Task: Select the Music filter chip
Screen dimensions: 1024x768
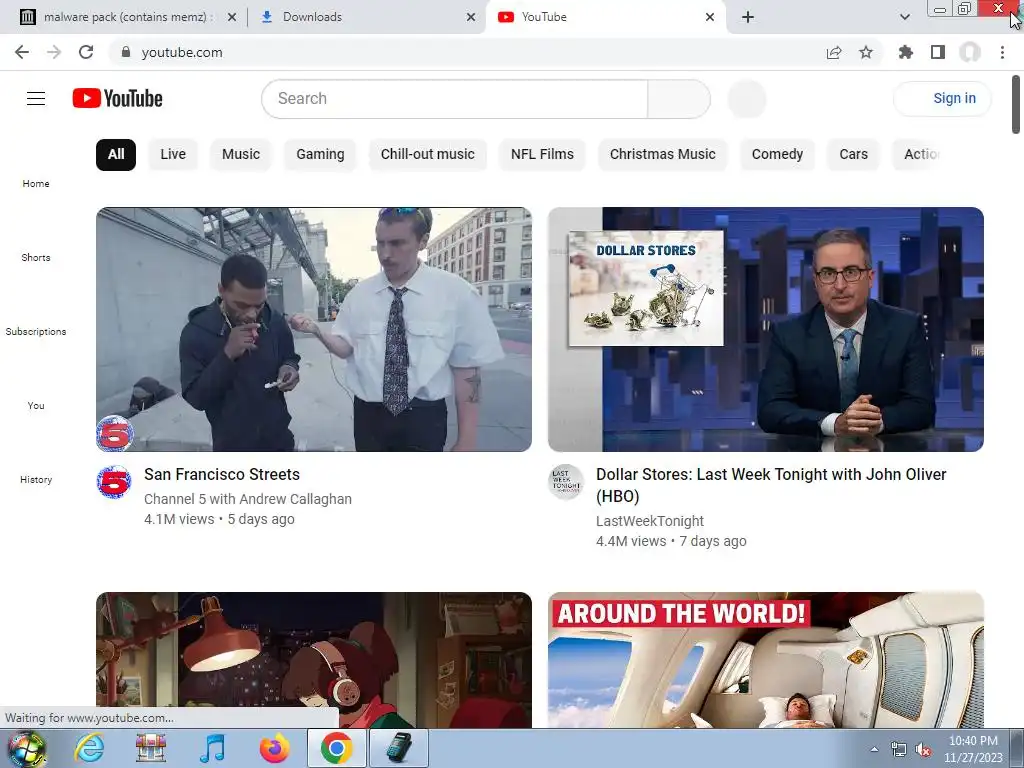Action: 241,155
